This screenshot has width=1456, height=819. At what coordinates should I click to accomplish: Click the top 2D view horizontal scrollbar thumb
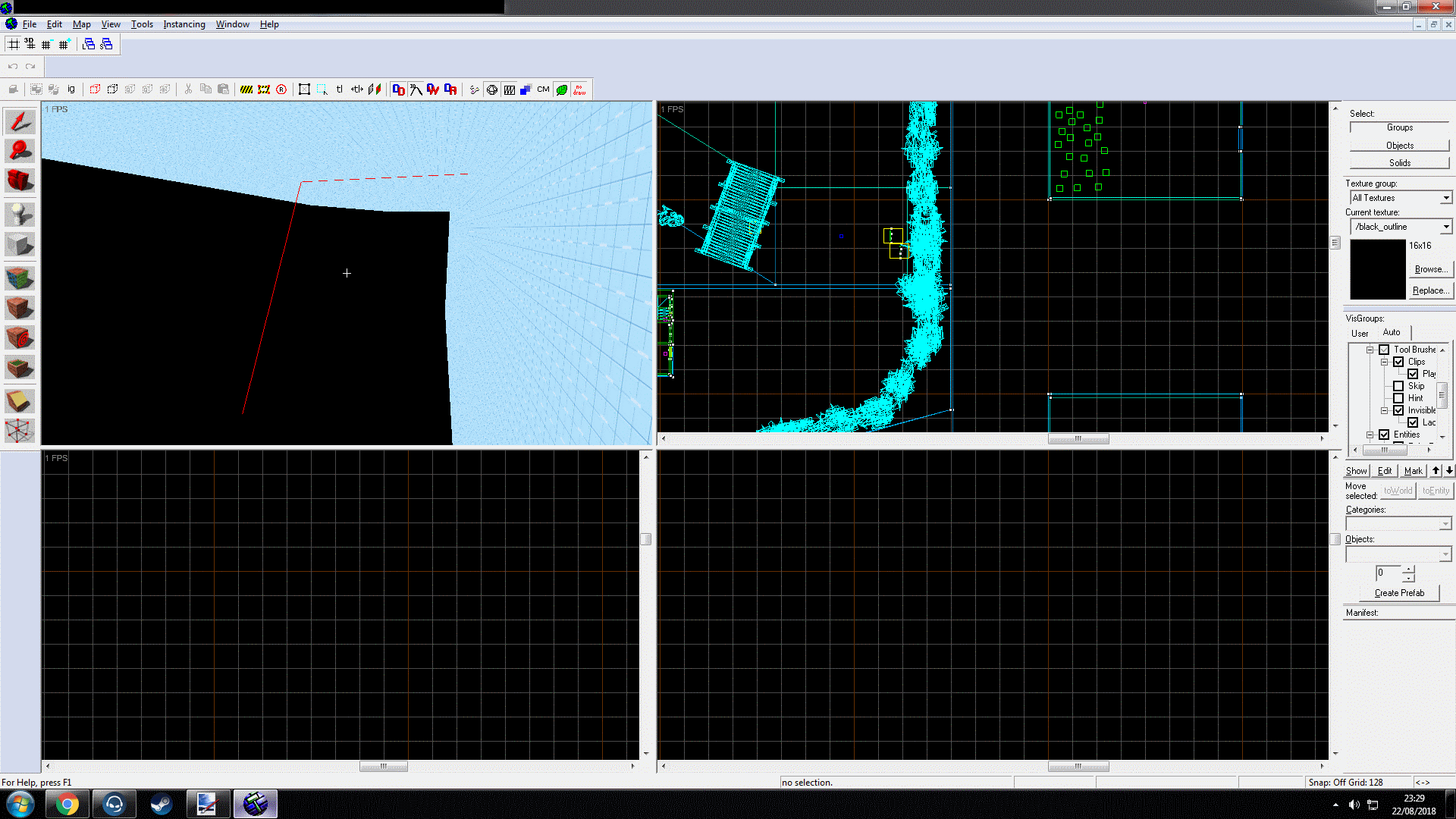(x=1078, y=438)
